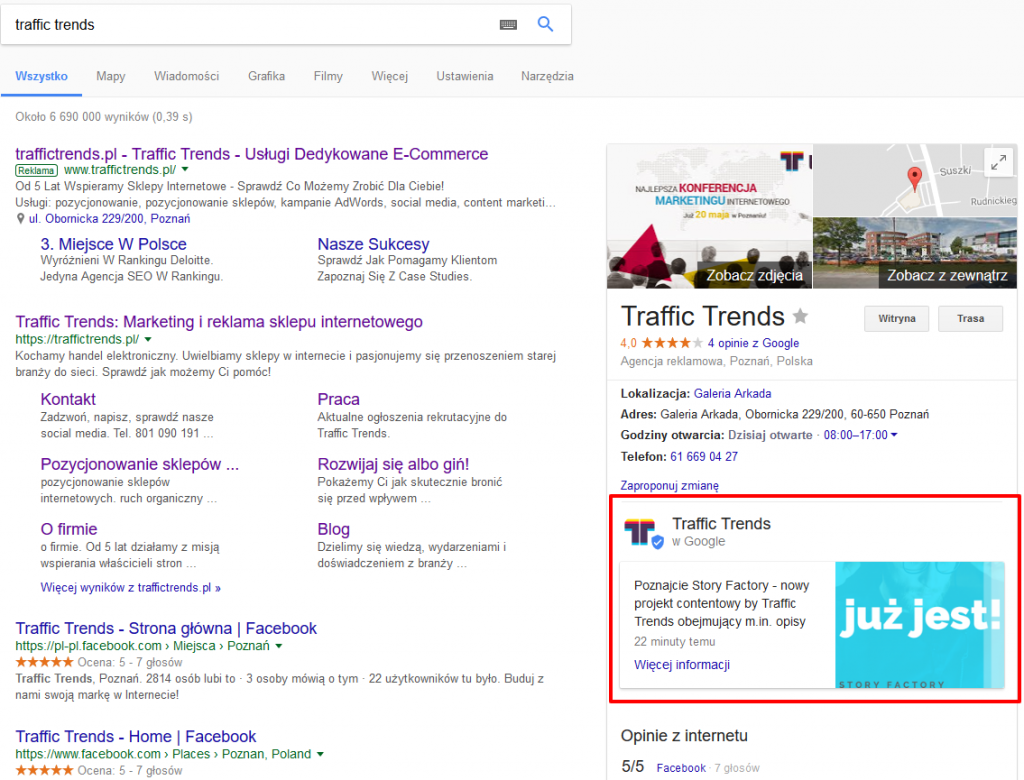This screenshot has height=780, width=1024.
Task: Click the Witryna button
Action: pos(897,319)
